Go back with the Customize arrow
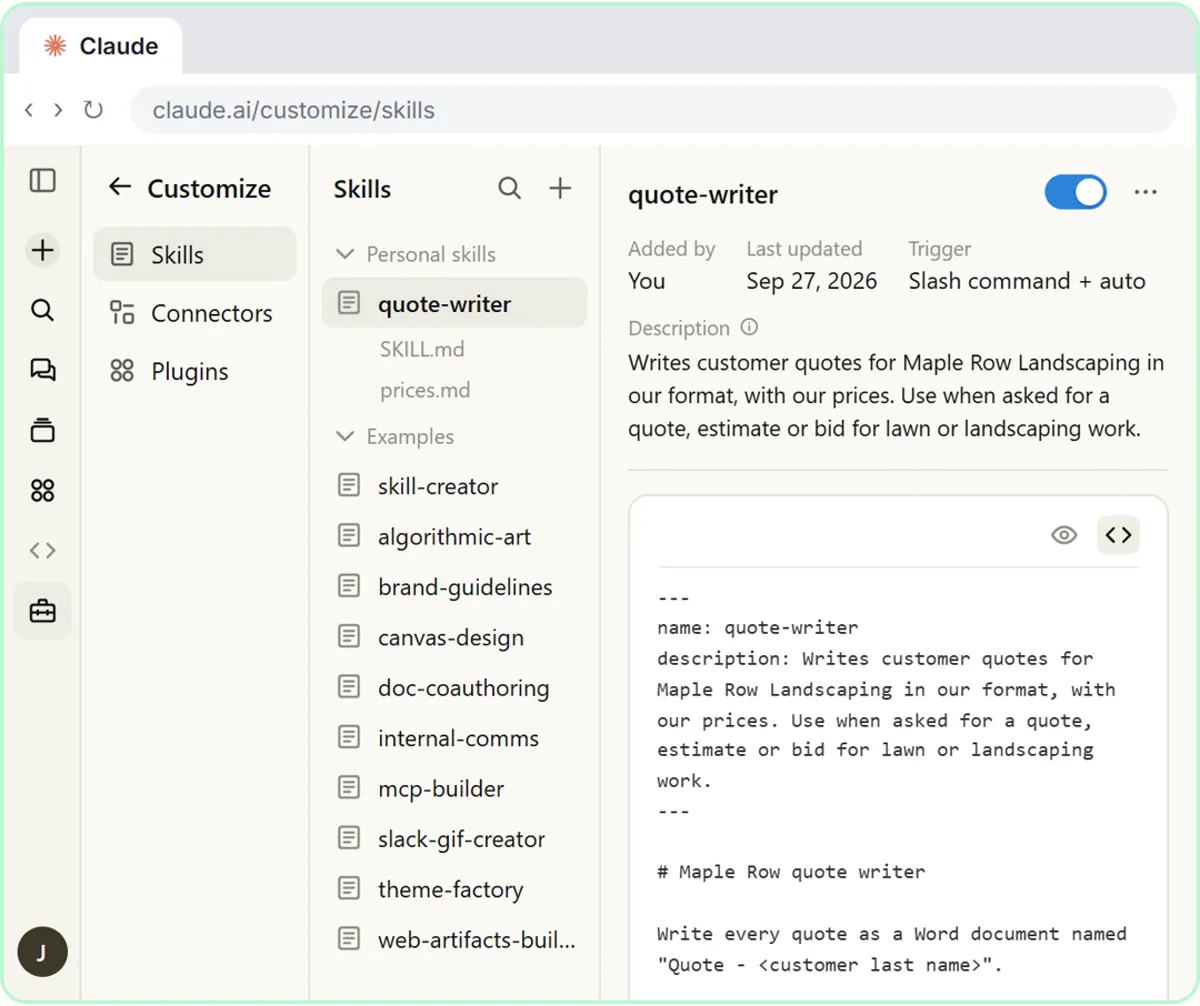The image size is (1200, 1006). pos(120,187)
